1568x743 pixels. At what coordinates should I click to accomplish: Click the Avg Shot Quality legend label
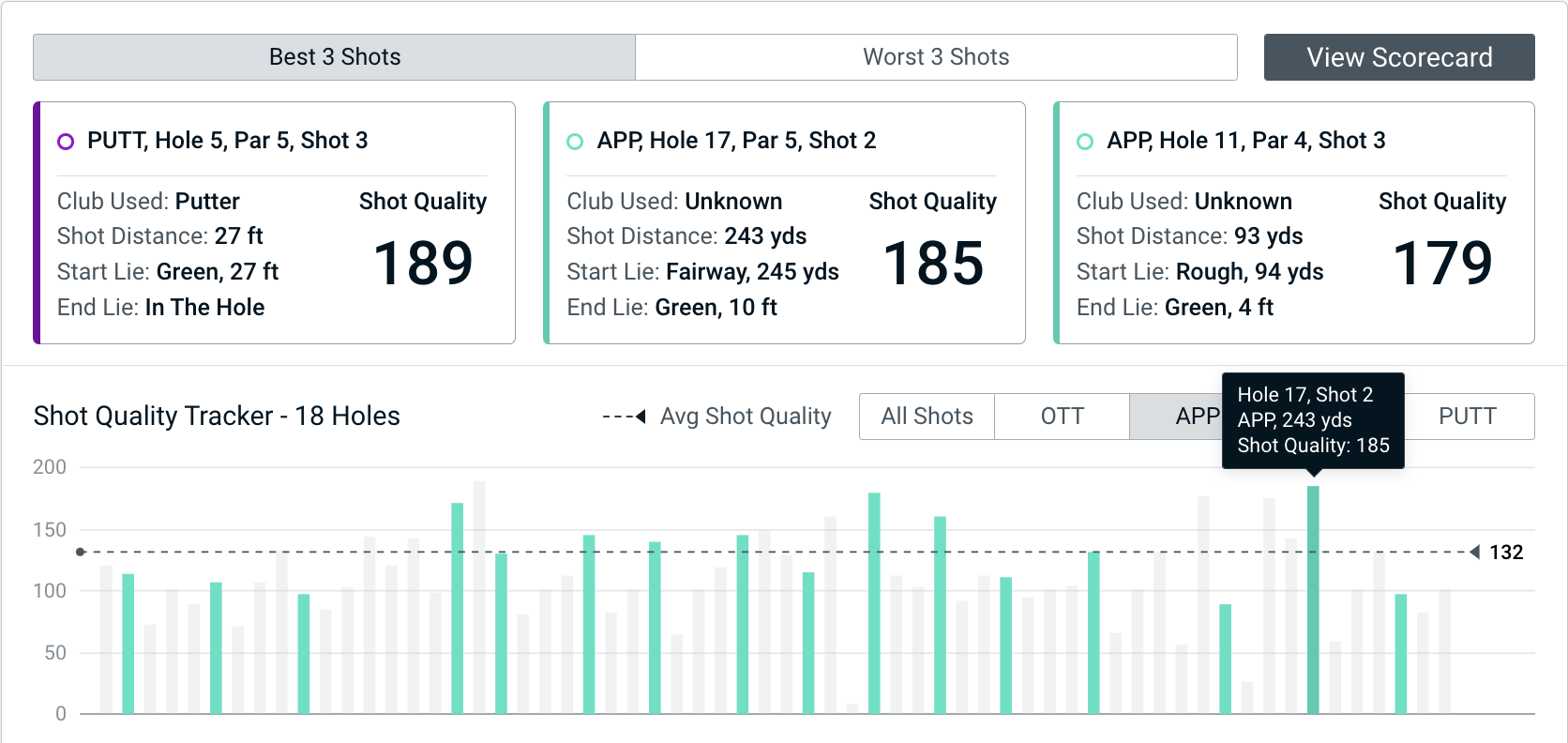[746, 417]
